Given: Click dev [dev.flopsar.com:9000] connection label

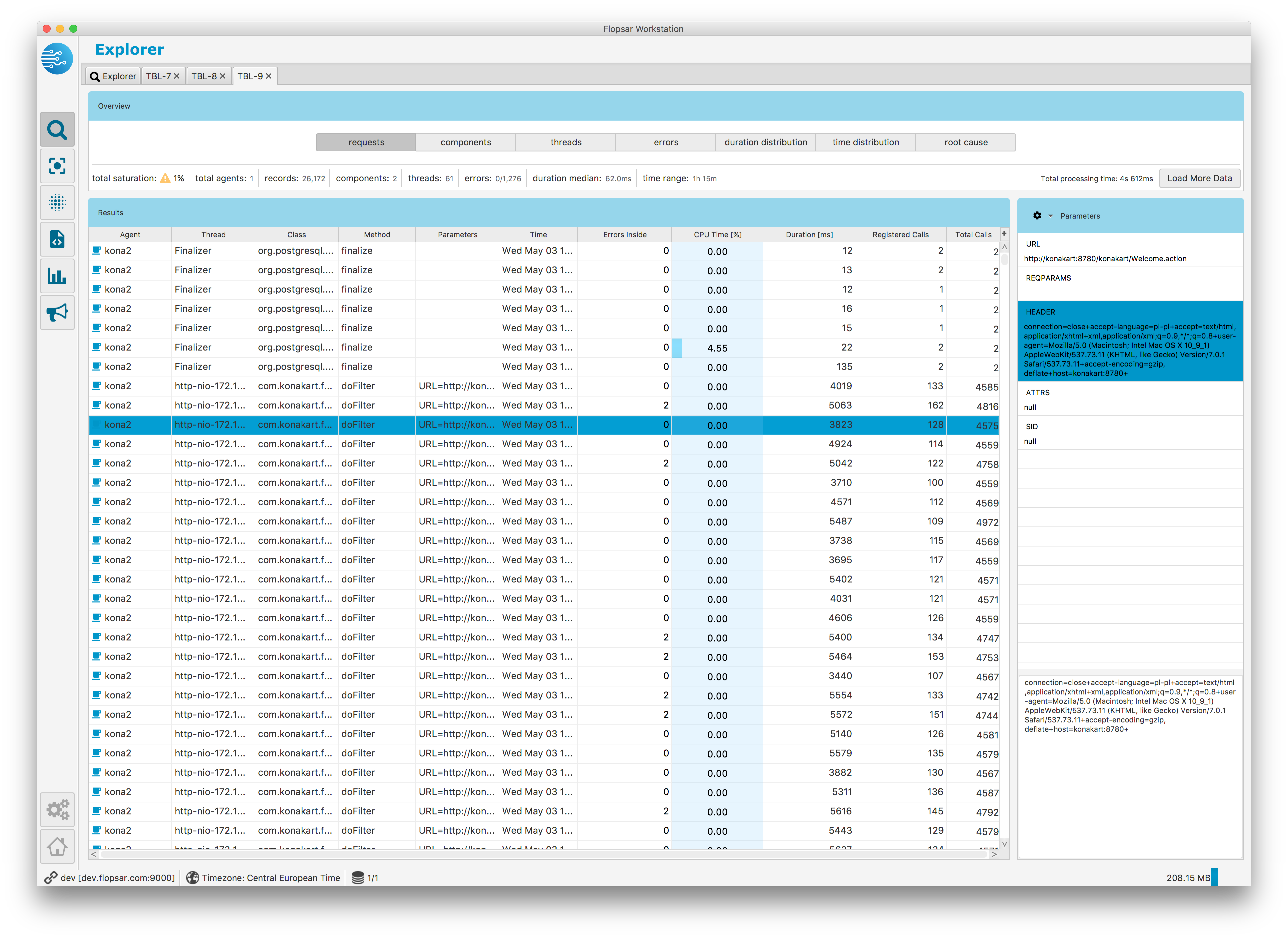Looking at the screenshot, I should (118, 878).
